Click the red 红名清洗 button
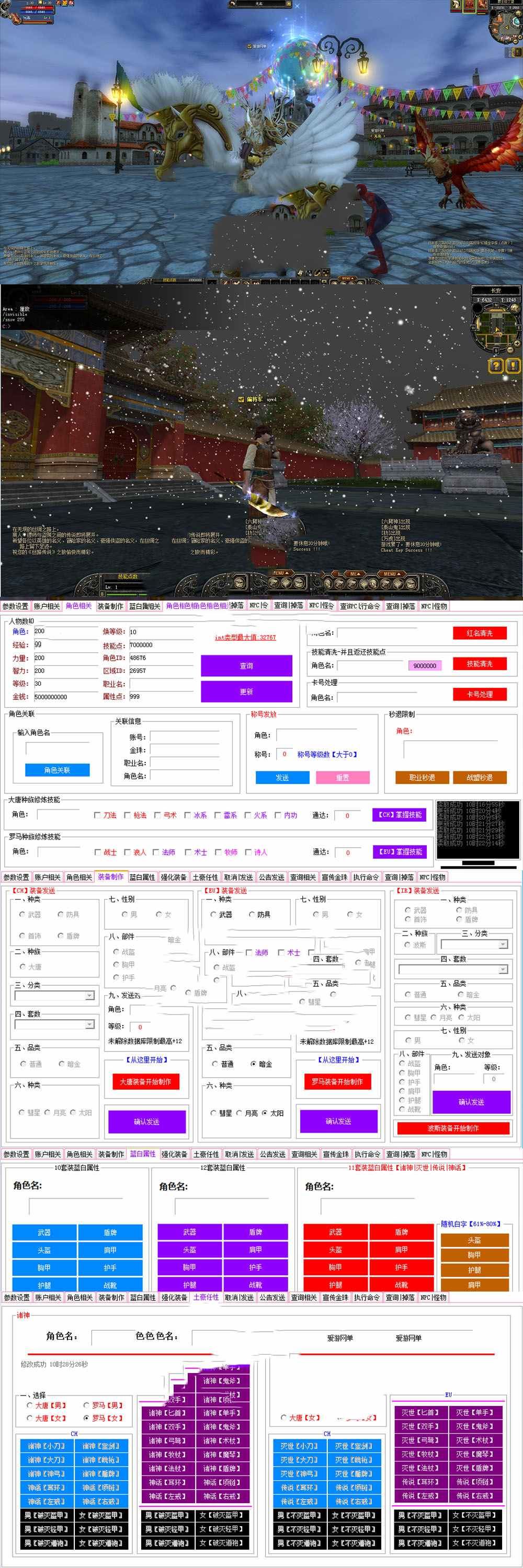523x1568 pixels. coord(480,633)
